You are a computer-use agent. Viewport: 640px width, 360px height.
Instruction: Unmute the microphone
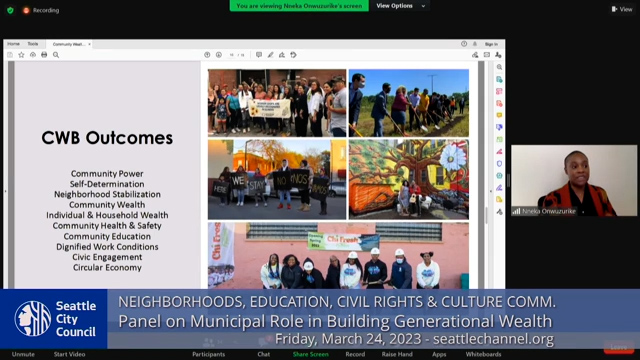[23, 354]
